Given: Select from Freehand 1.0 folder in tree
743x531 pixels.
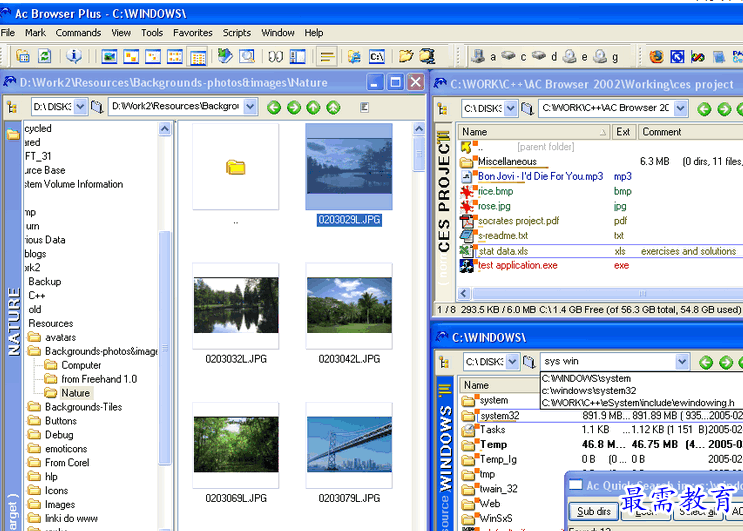Looking at the screenshot, I should tap(99, 379).
